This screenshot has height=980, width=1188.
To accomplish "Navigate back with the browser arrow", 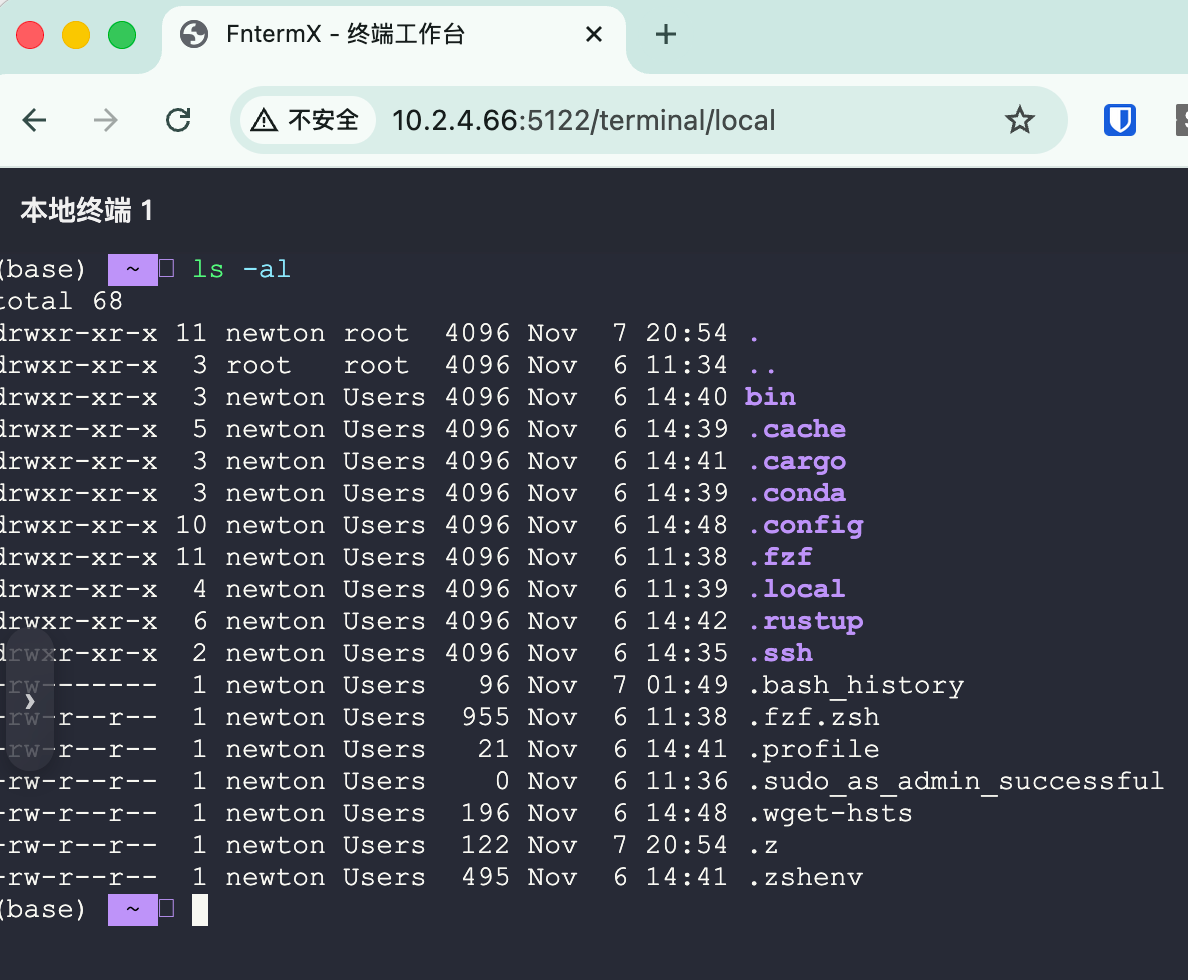I will click(x=35, y=120).
